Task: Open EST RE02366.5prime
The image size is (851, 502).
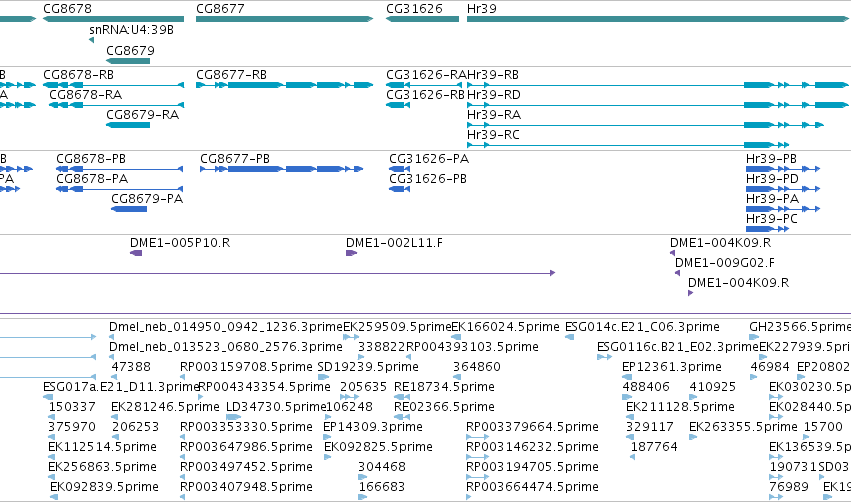Action: point(444,407)
